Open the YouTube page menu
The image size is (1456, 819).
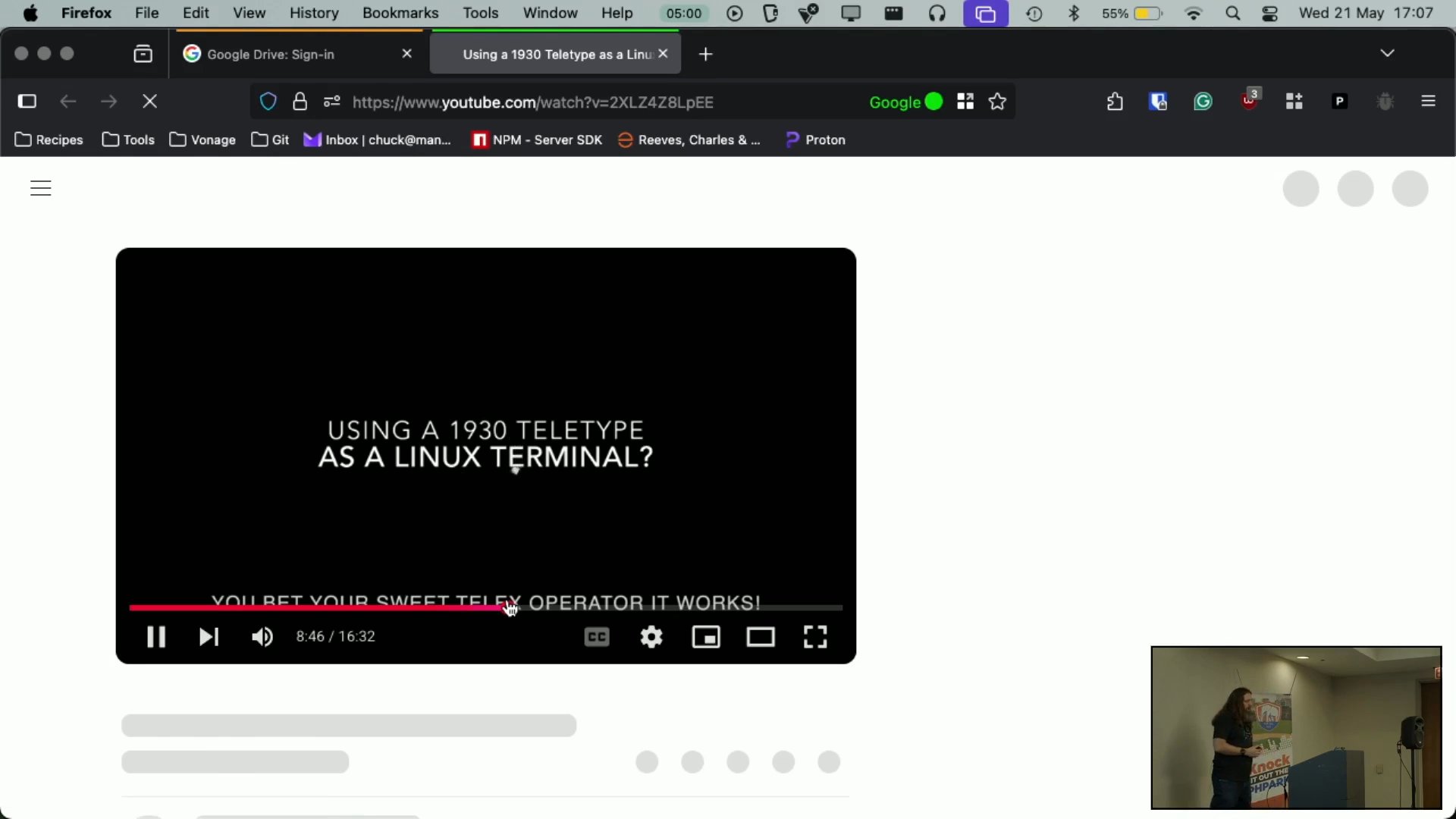(x=40, y=188)
